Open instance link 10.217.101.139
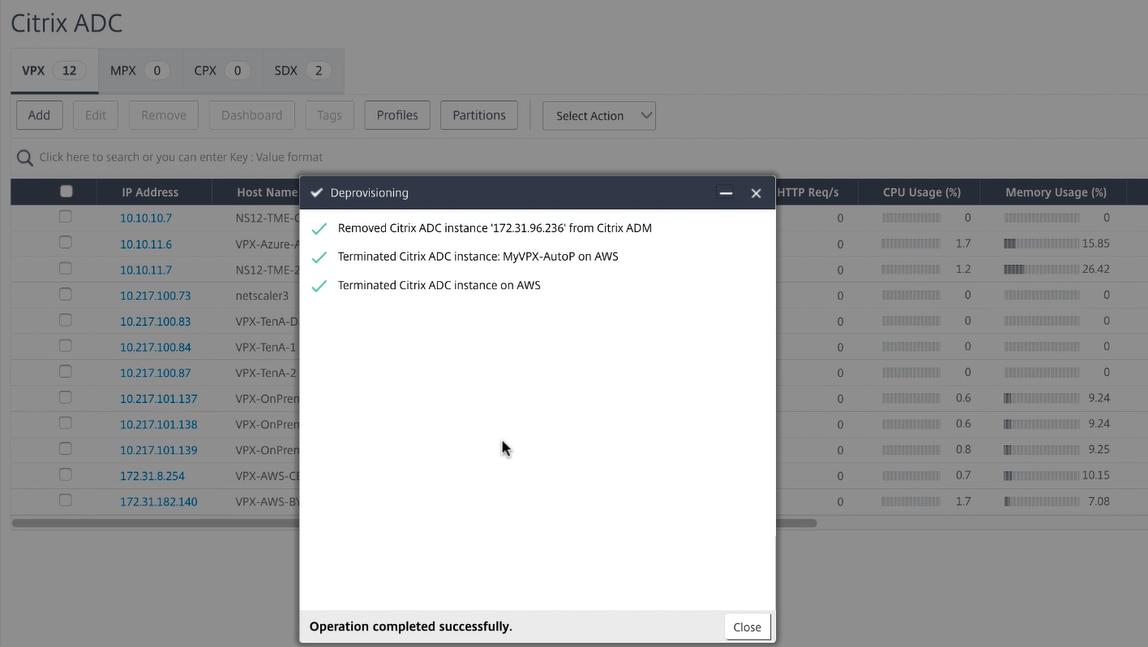The width and height of the screenshot is (1148, 647). tap(159, 450)
